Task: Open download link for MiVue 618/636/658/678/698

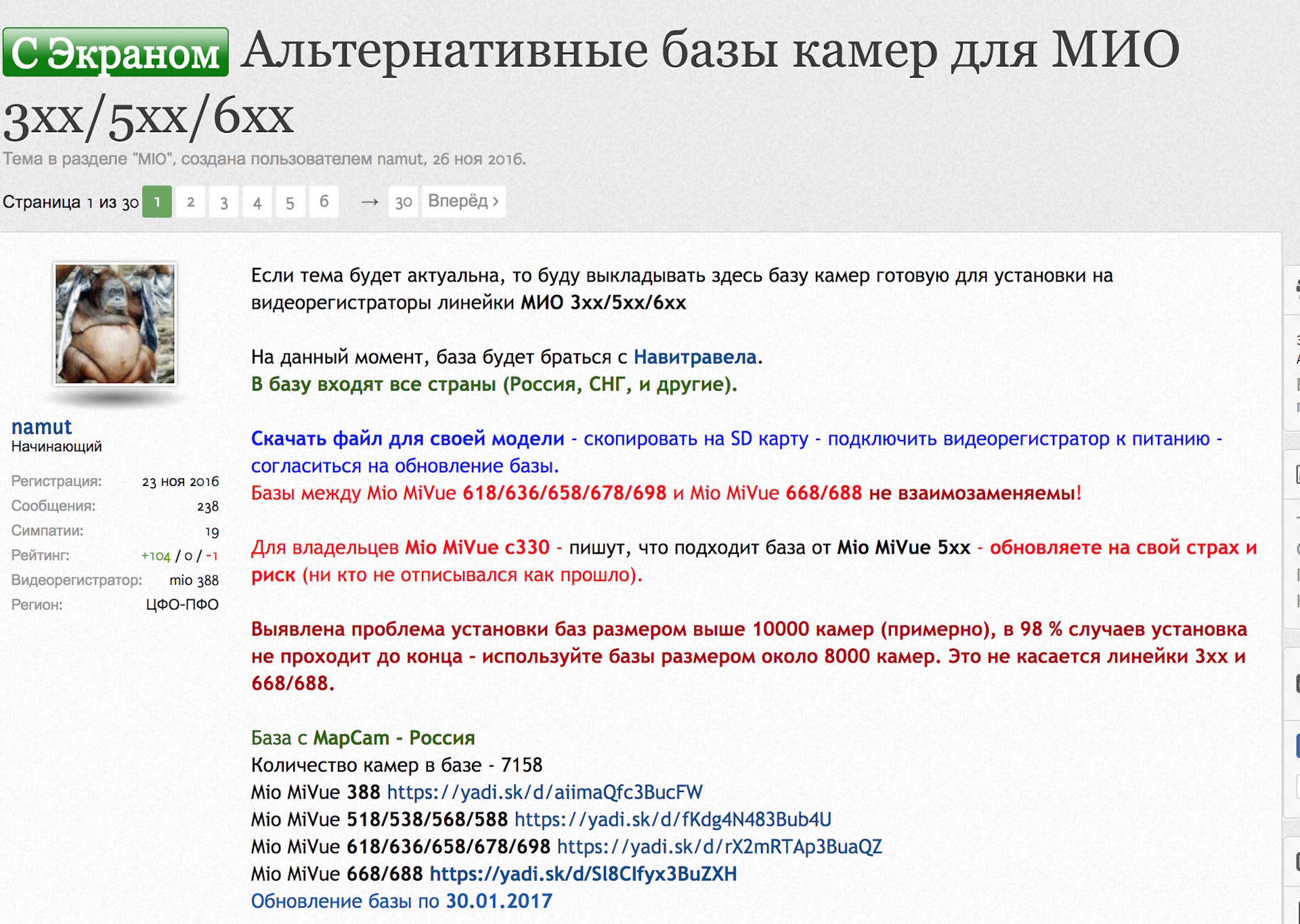Action: [x=719, y=846]
